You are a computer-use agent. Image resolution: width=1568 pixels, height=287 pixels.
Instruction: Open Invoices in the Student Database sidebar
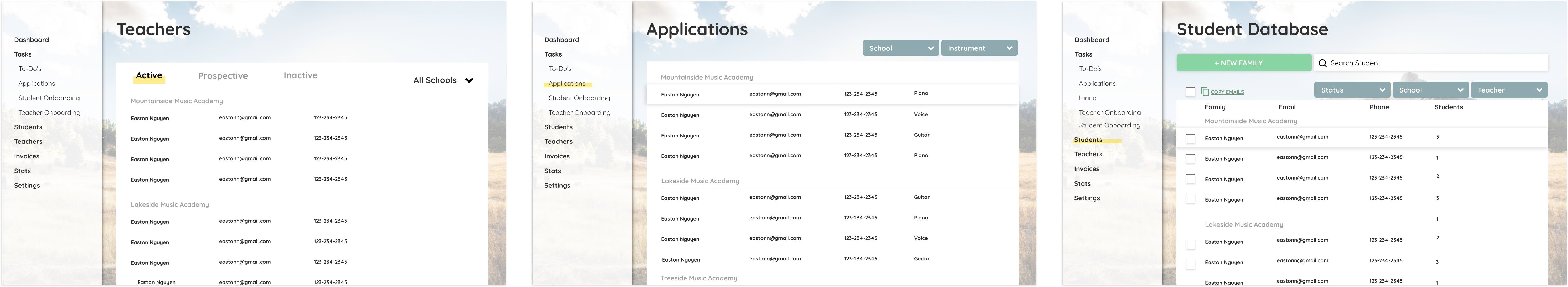[1087, 170]
